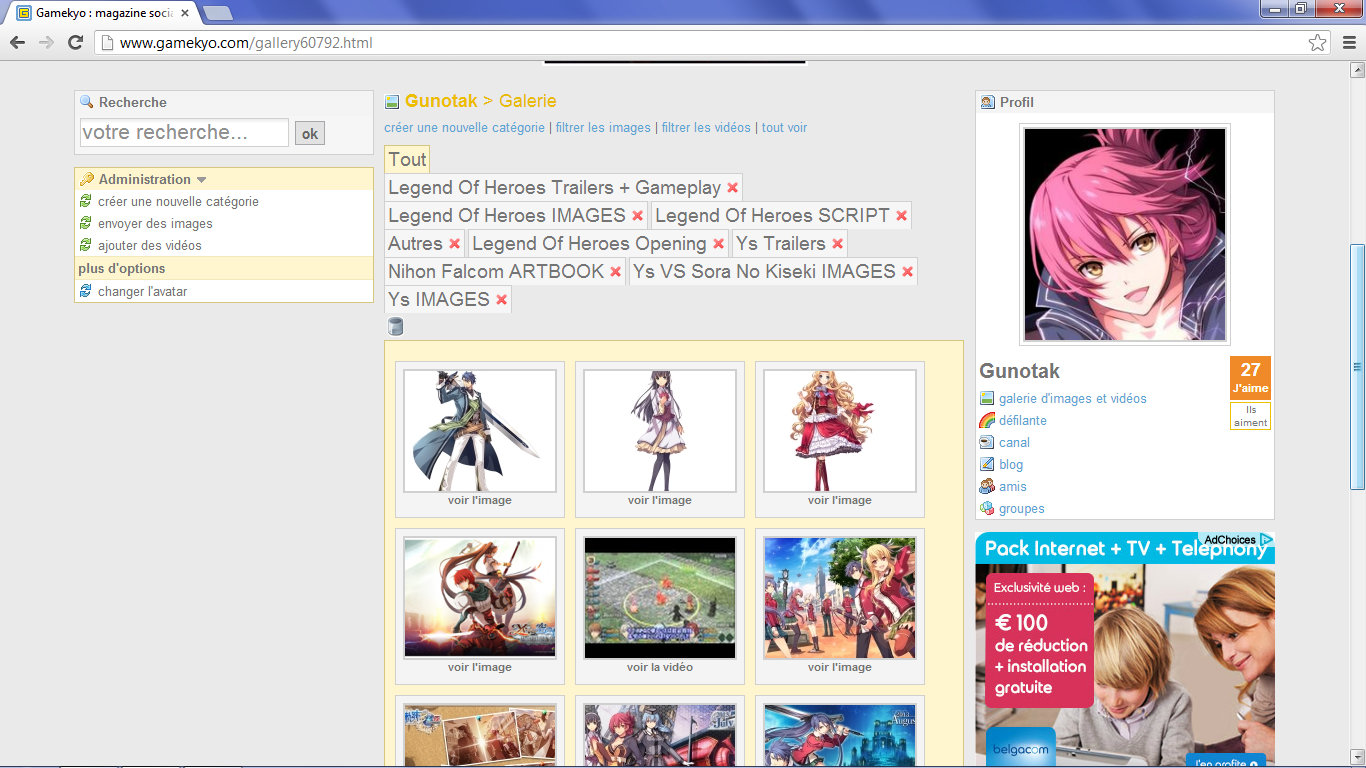Screen dimensions: 1366x768
Task: Click the Belgacom Pack Internet advertisement
Action: (x=1125, y=650)
